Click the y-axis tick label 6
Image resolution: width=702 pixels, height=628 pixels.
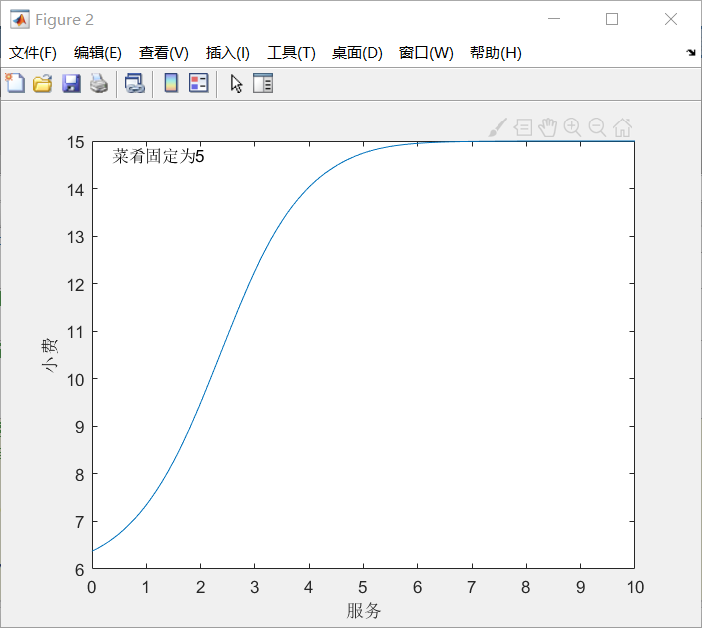pos(80,570)
